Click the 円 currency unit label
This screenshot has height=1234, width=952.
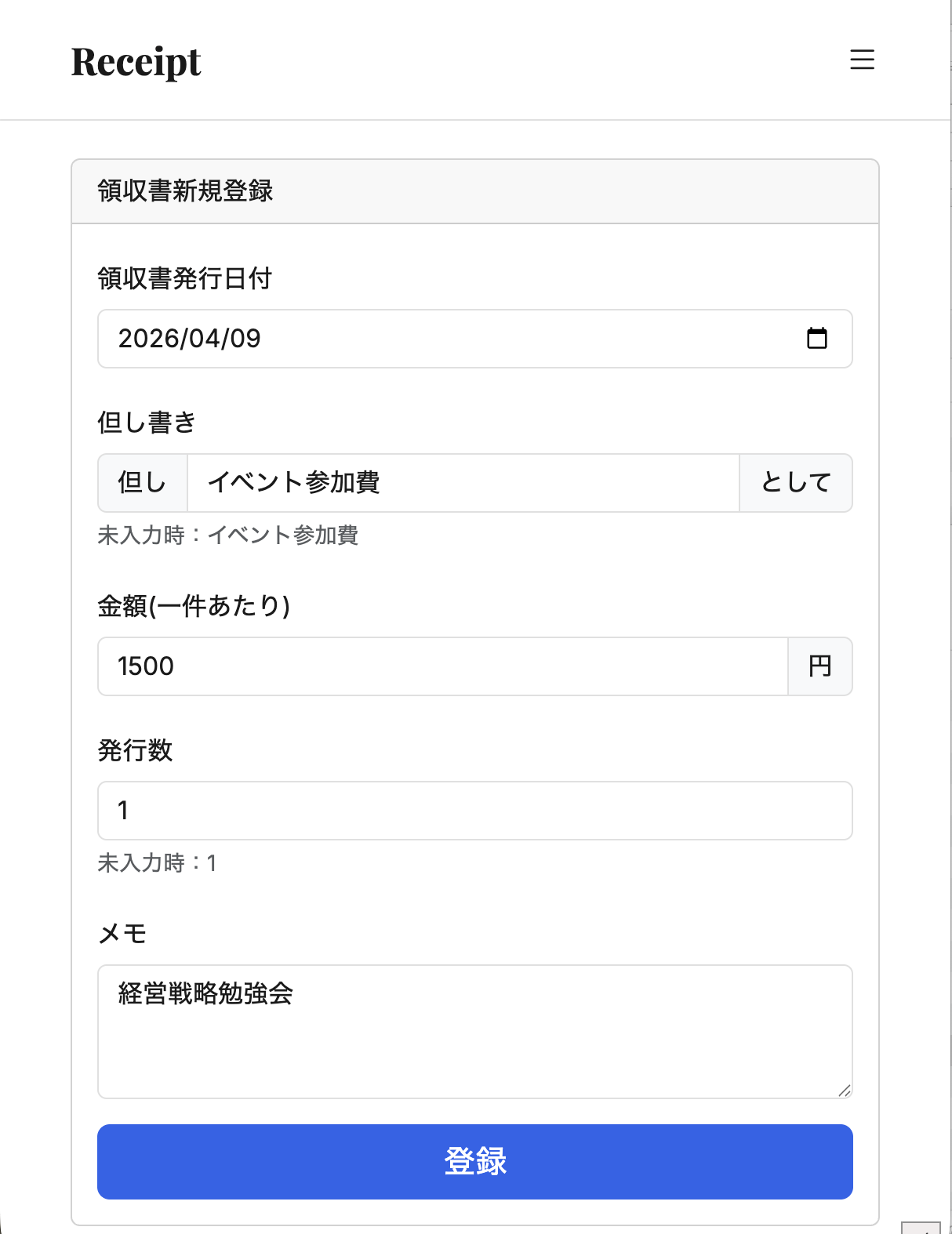point(819,666)
